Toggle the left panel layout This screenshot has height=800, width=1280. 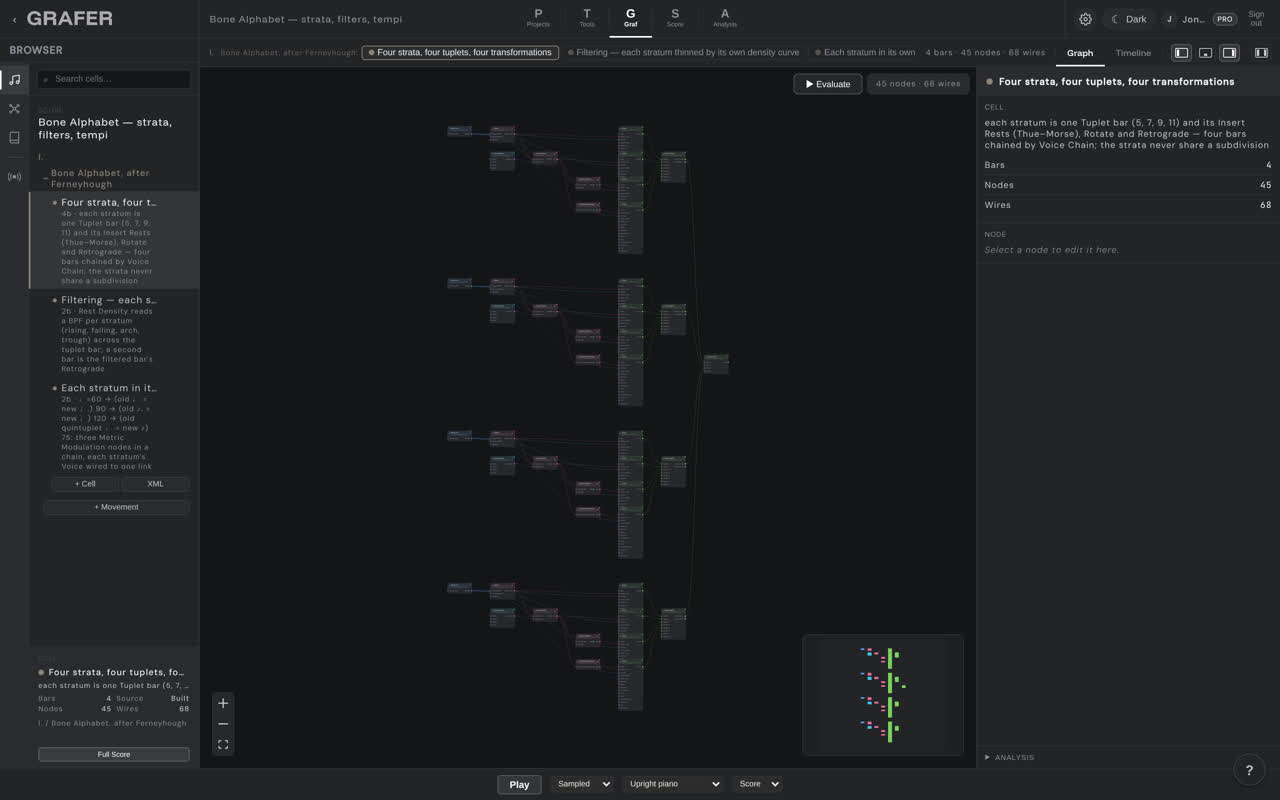click(x=1181, y=53)
